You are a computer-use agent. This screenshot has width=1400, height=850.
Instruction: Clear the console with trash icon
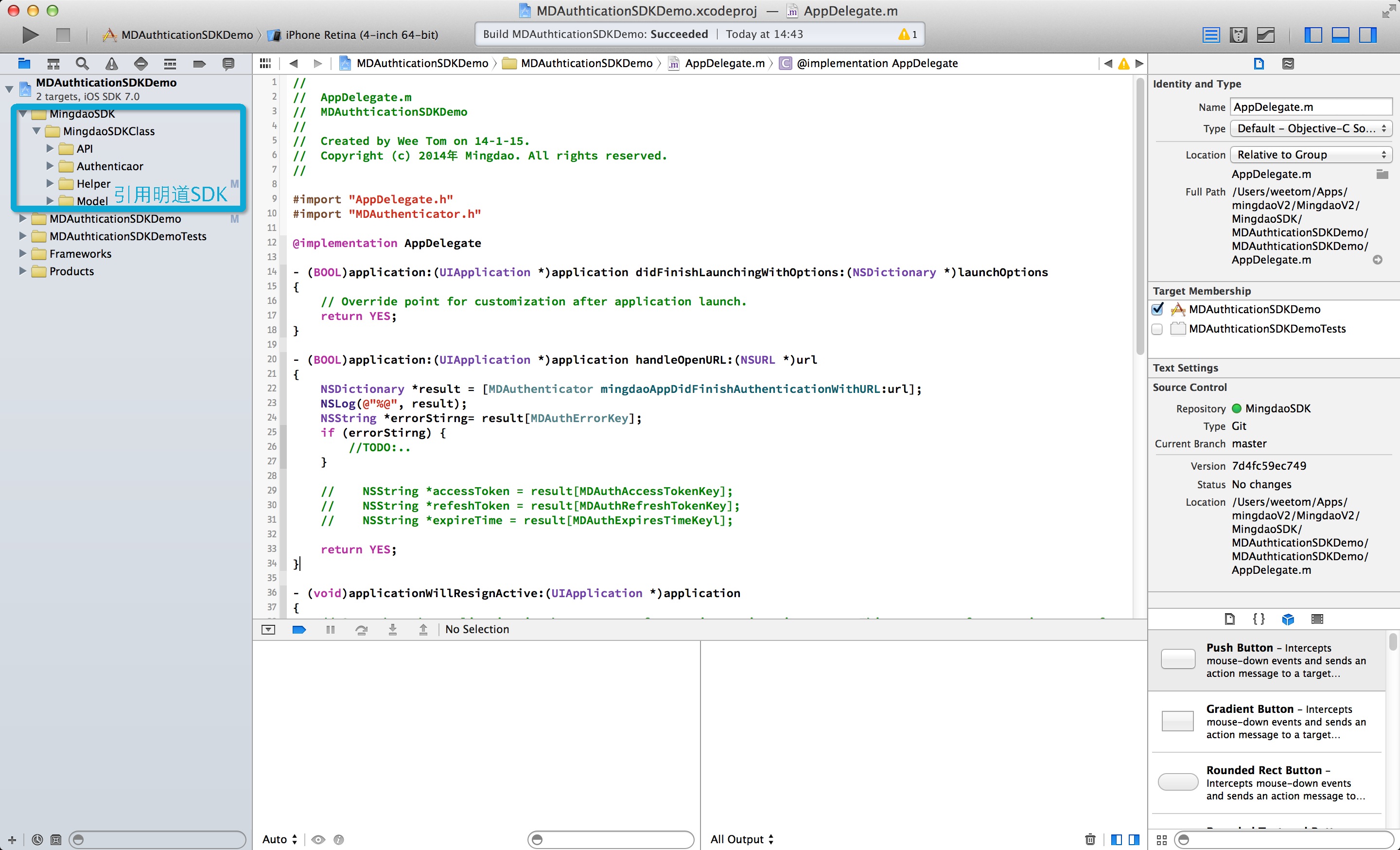click(1090, 839)
